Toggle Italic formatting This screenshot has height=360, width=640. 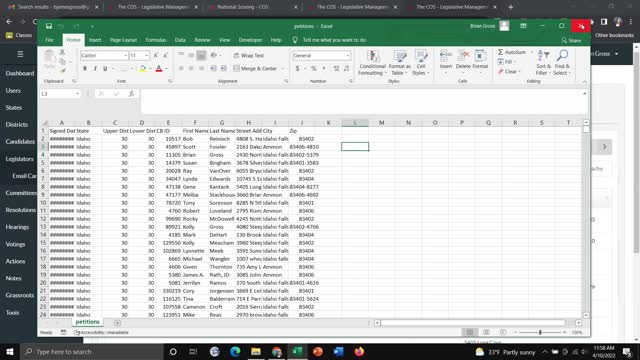point(95,69)
